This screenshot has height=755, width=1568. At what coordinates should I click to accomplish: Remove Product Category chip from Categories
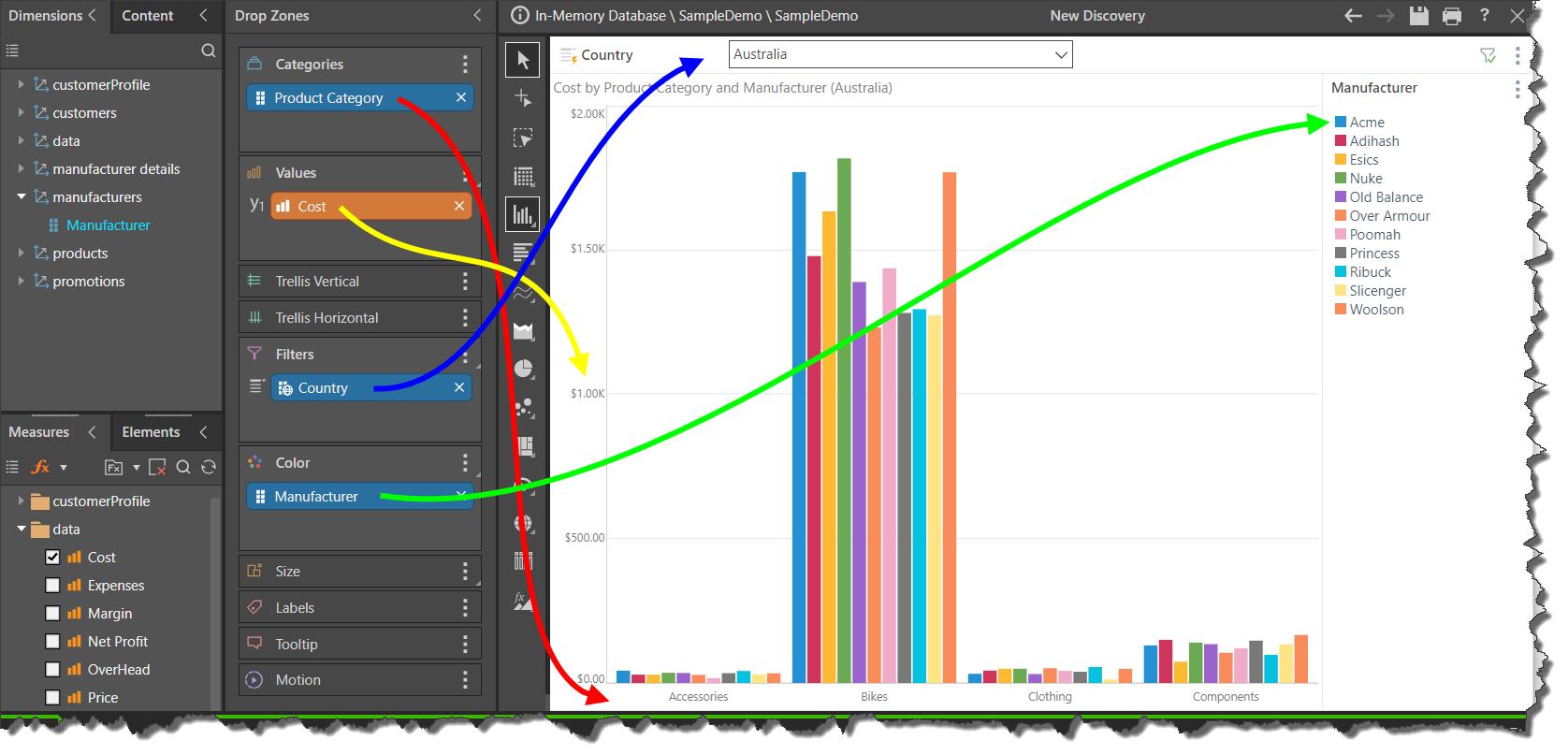click(x=461, y=97)
